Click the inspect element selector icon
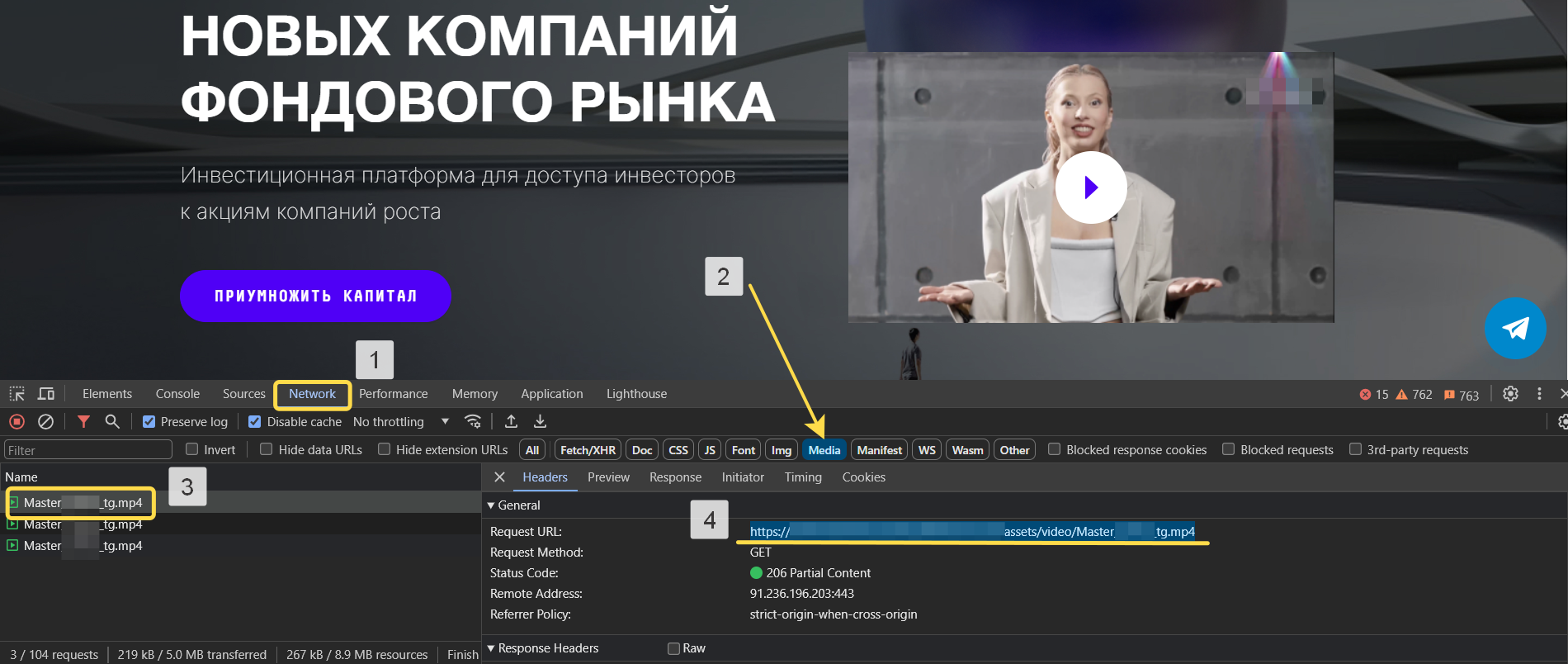The width and height of the screenshot is (1568, 664). tap(17, 394)
